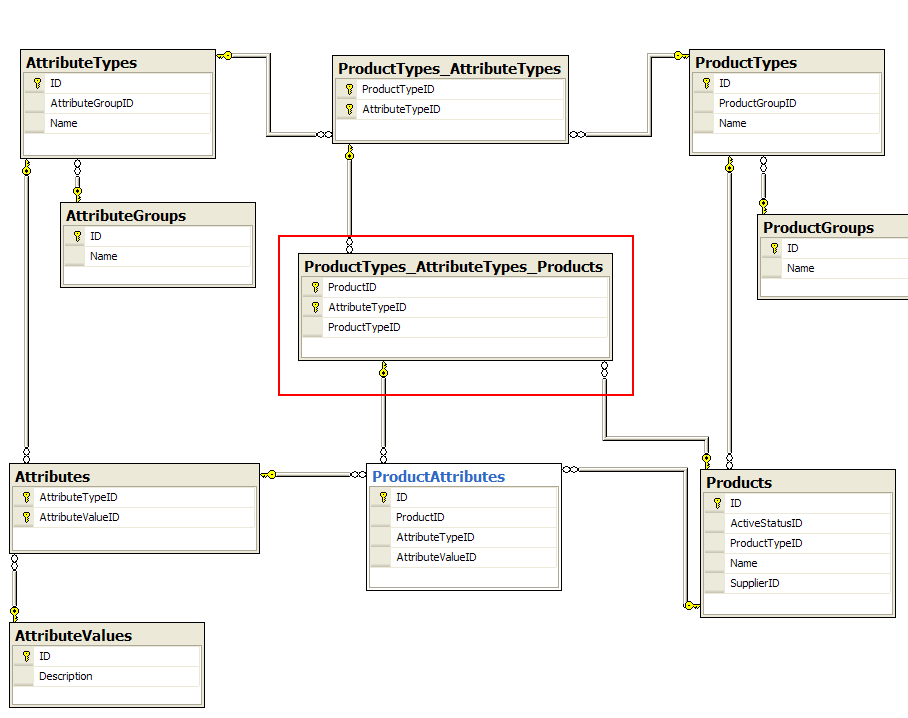This screenshot has width=908, height=718.
Task: Select the ProductAttributes table title
Action: (438, 477)
